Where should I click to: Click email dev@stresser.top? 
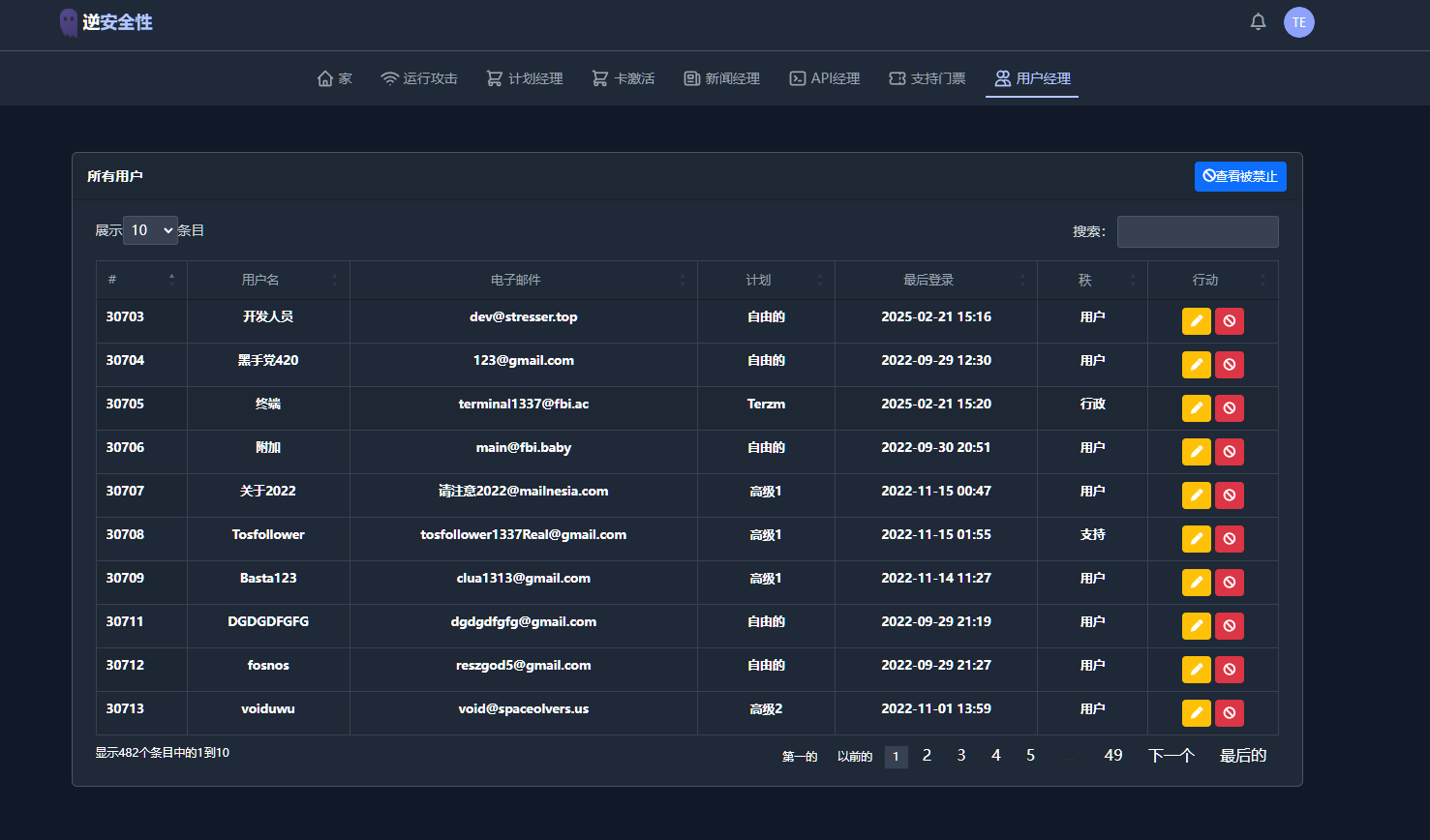point(524,316)
